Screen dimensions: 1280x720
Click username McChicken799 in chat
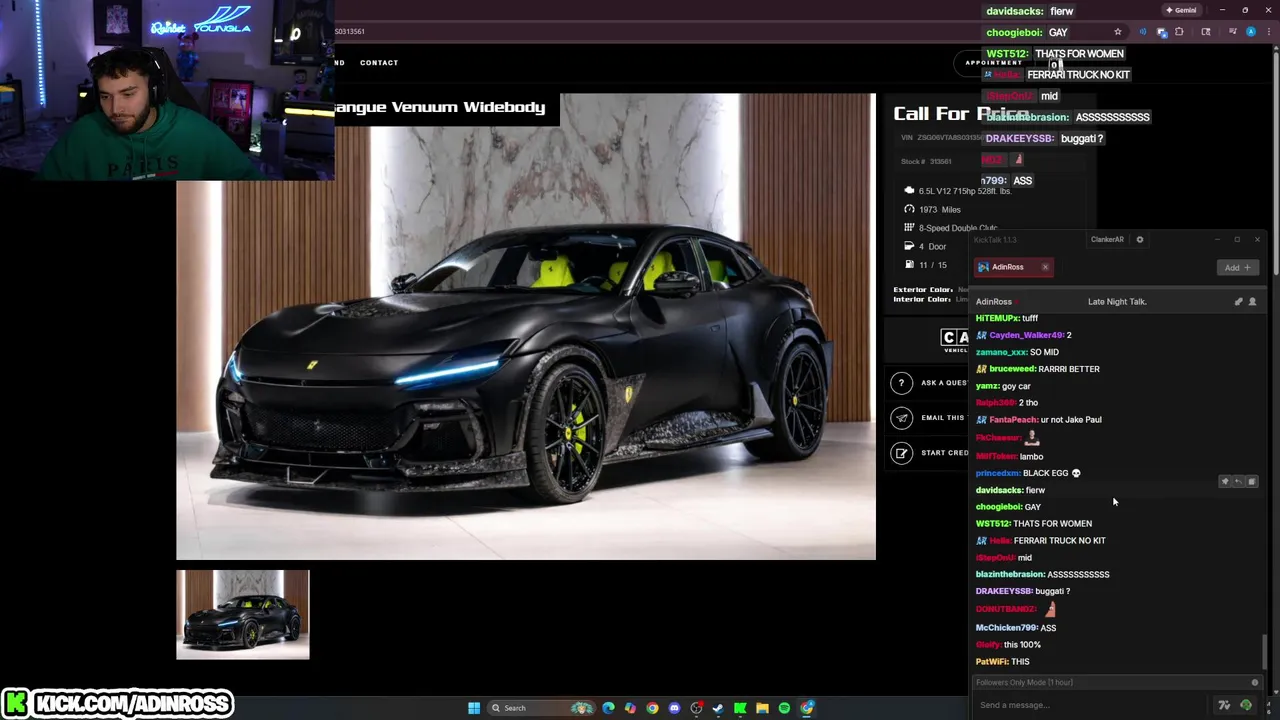[1006, 628]
